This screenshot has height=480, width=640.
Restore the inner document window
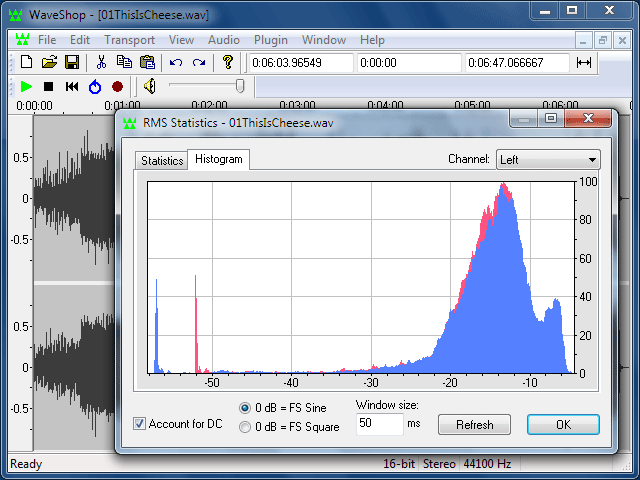tap(602, 40)
